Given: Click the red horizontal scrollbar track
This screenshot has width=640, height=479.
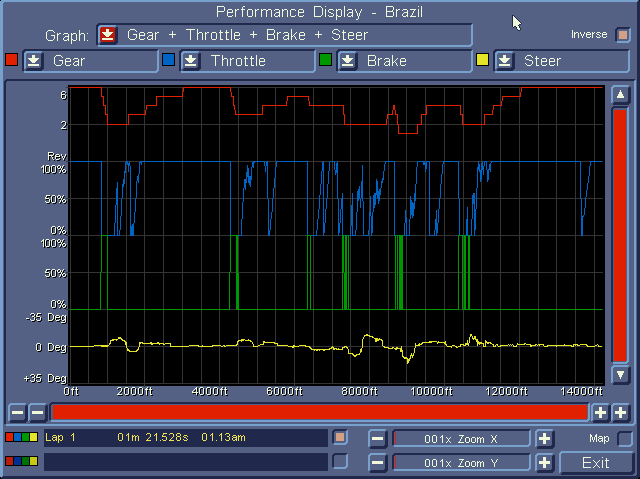Looking at the screenshot, I should click(320, 412).
